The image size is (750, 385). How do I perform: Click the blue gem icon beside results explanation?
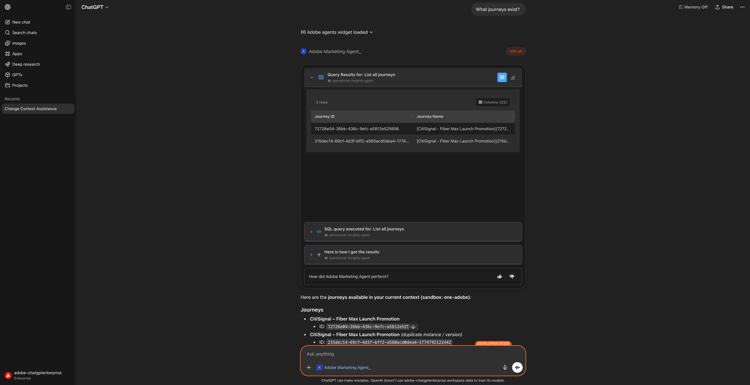tap(319, 254)
